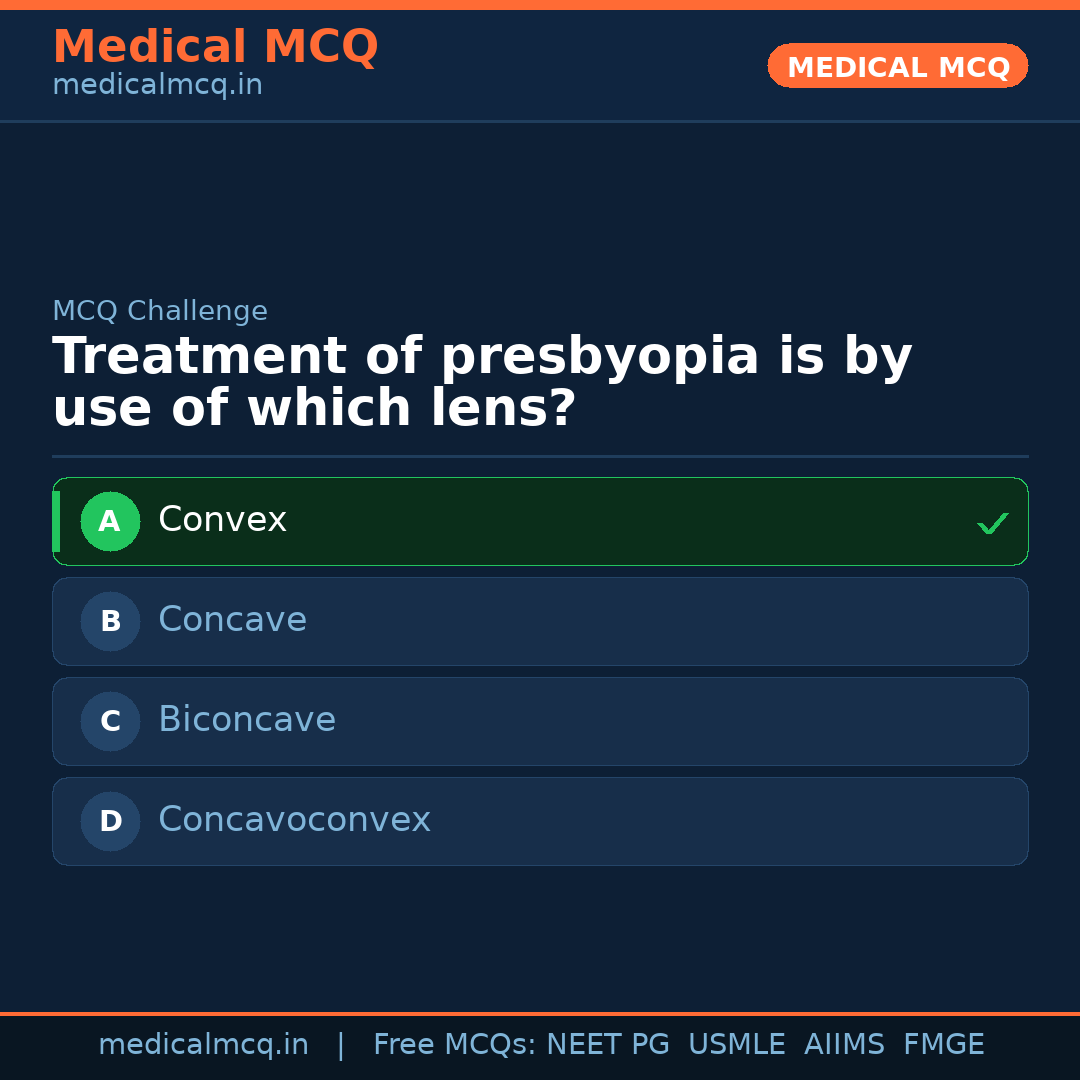Click the green A letter circle
Screen dimensions: 1080x1080
(x=110, y=521)
